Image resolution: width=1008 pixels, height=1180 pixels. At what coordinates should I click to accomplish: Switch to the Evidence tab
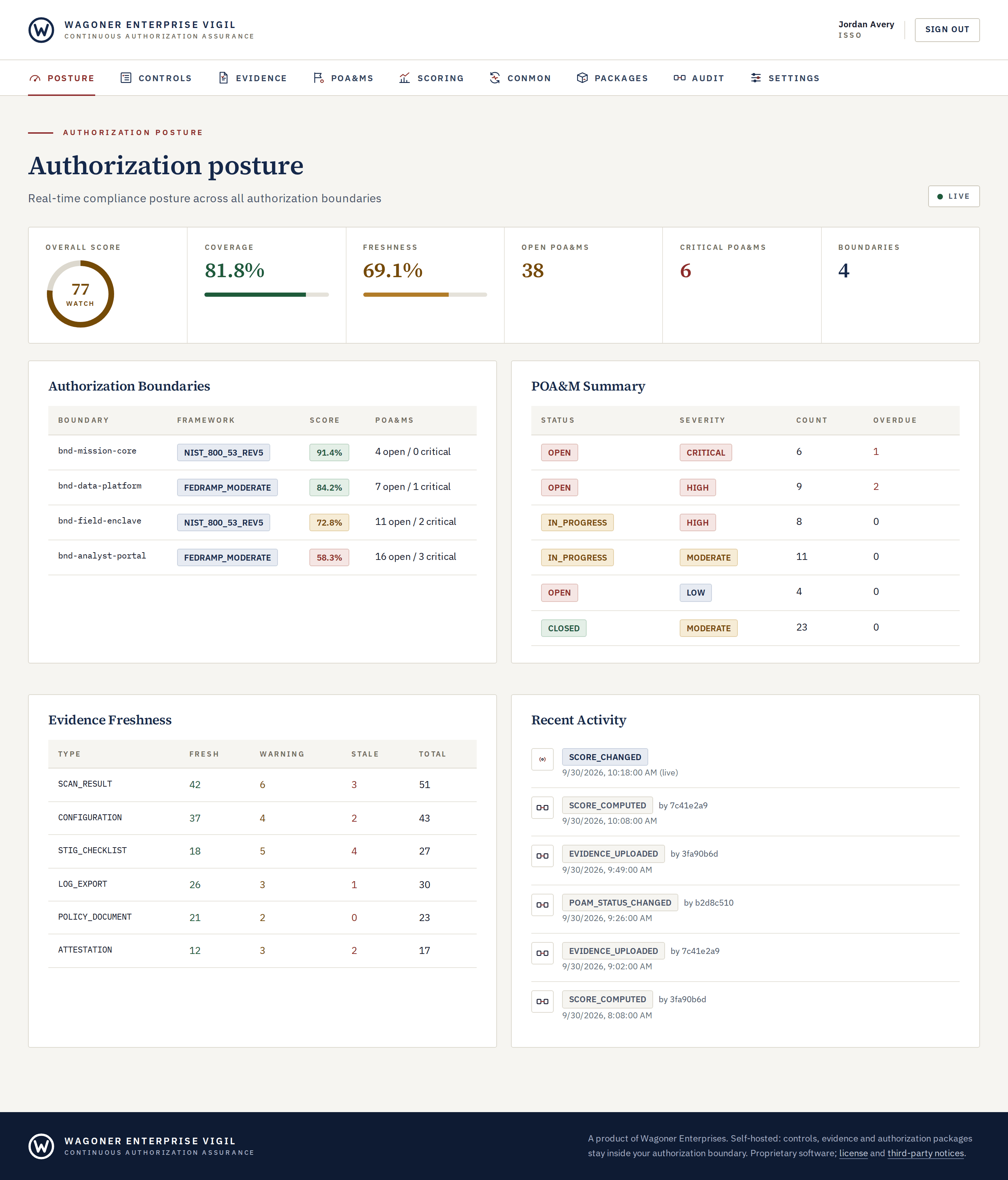click(252, 78)
